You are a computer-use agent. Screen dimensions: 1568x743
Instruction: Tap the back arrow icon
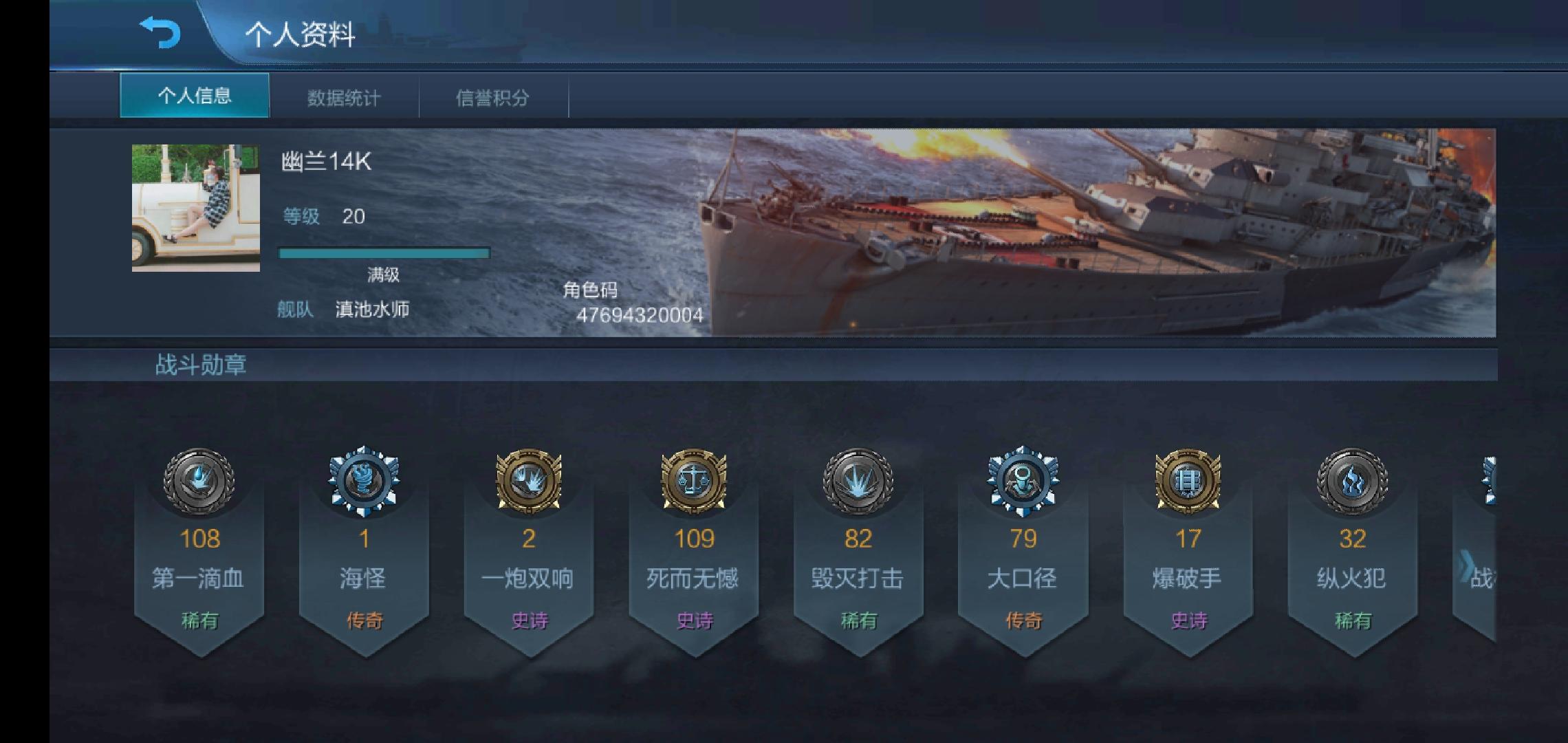tap(160, 32)
